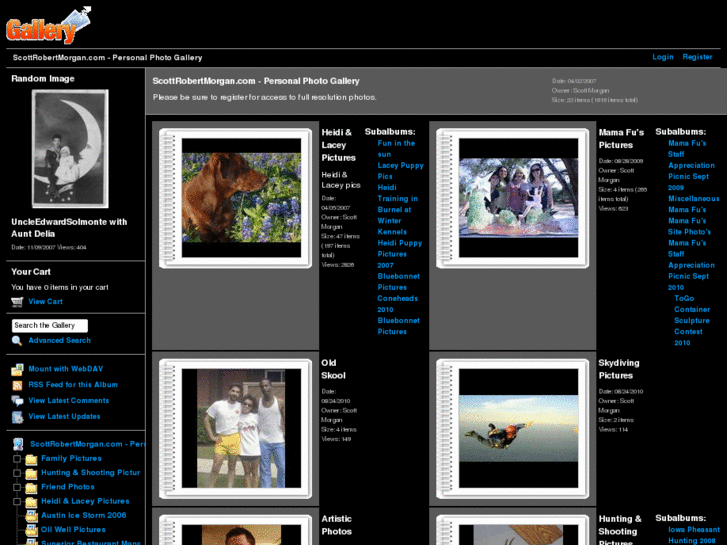Select Hunting & Shooting Pictures tree item

point(90,473)
